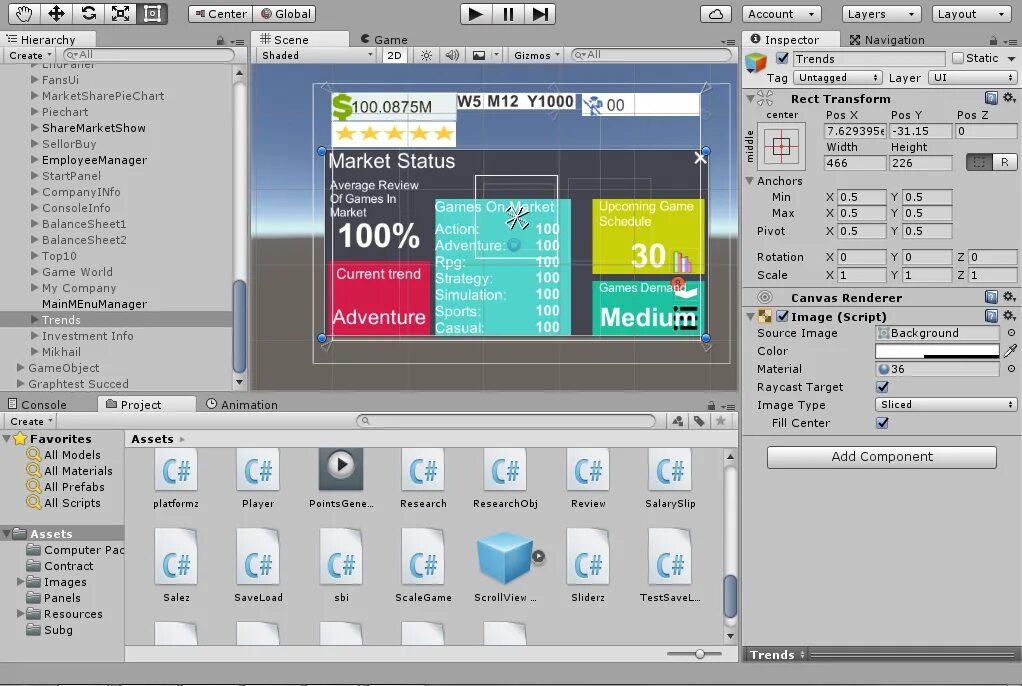Open Rect Transform help book icon
The height and width of the screenshot is (686, 1022).
(991, 98)
